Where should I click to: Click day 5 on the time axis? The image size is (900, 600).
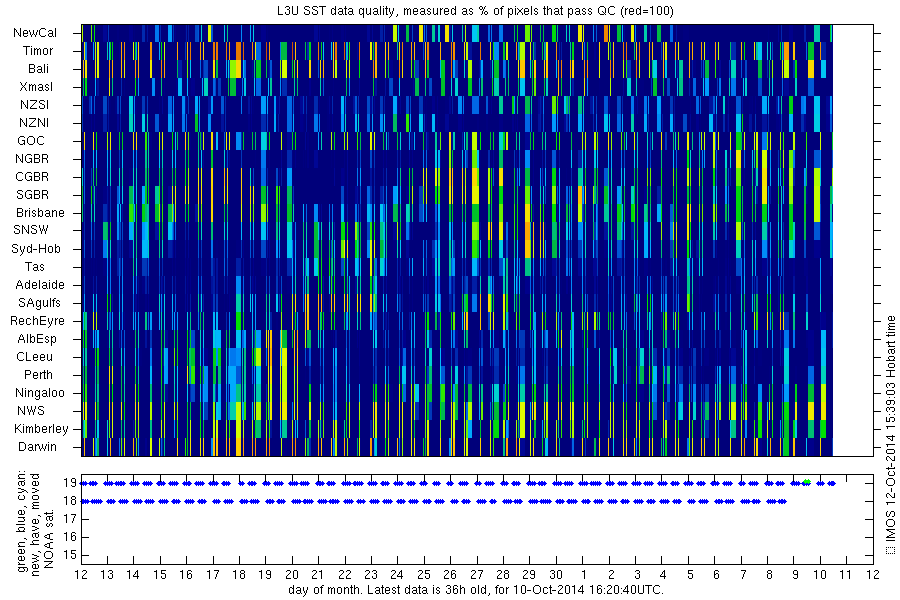point(689,575)
